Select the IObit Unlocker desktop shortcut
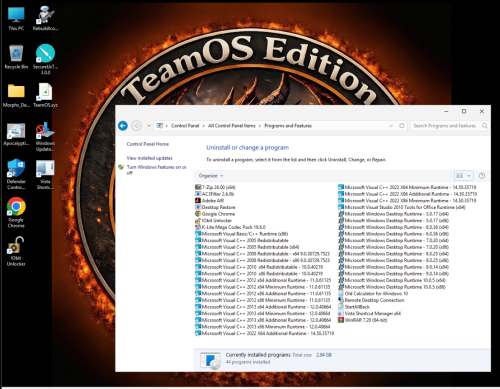Viewport: 500px width, 389px height. tap(16, 251)
